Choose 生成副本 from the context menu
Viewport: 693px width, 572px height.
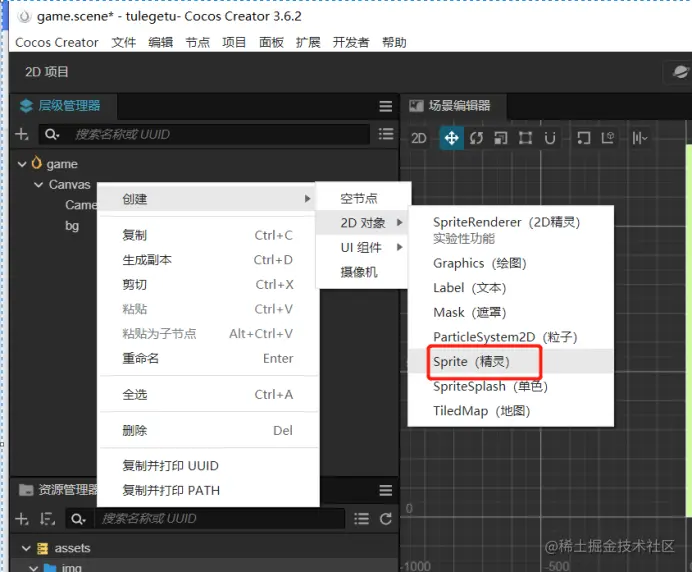pos(207,260)
